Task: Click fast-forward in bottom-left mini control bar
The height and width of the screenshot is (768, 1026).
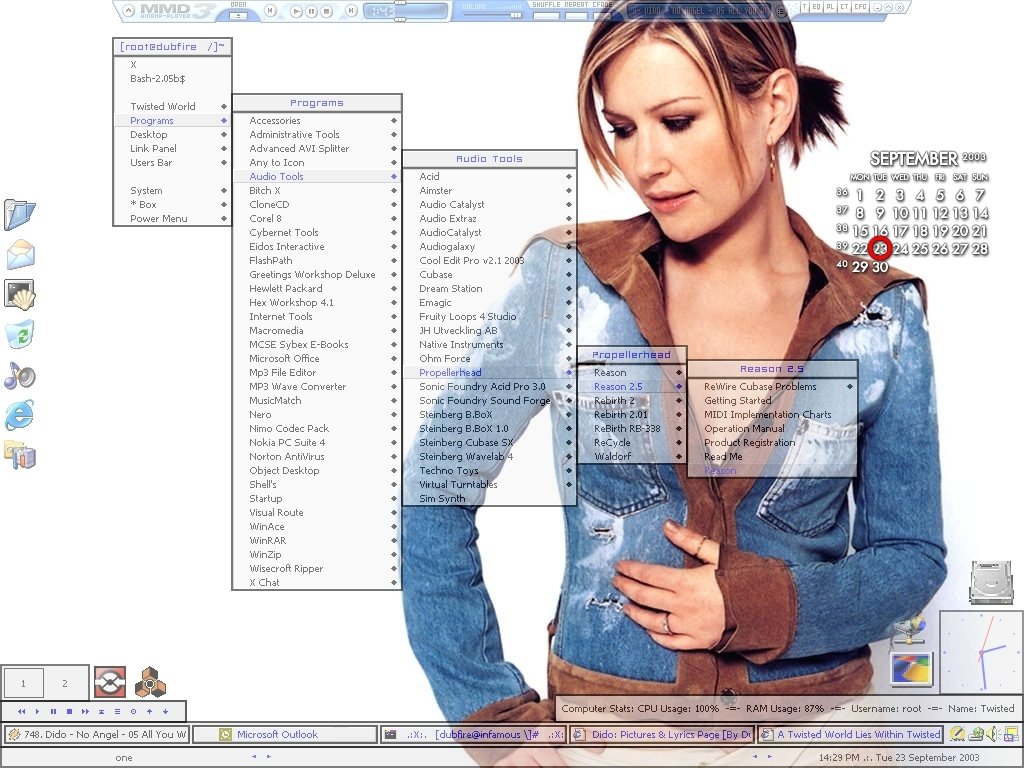Action: click(85, 711)
